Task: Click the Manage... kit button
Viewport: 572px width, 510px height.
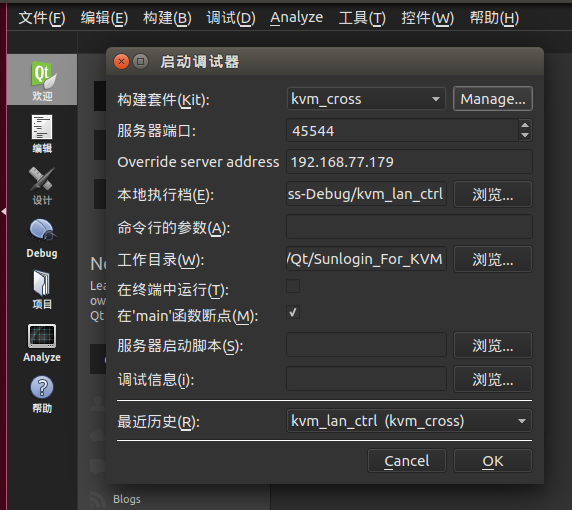Action: (493, 98)
